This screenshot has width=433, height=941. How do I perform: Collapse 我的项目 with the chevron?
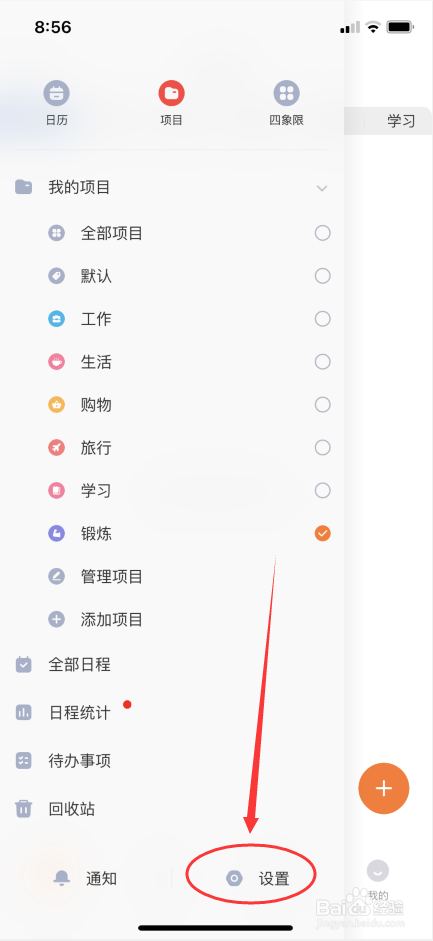[x=322, y=188]
